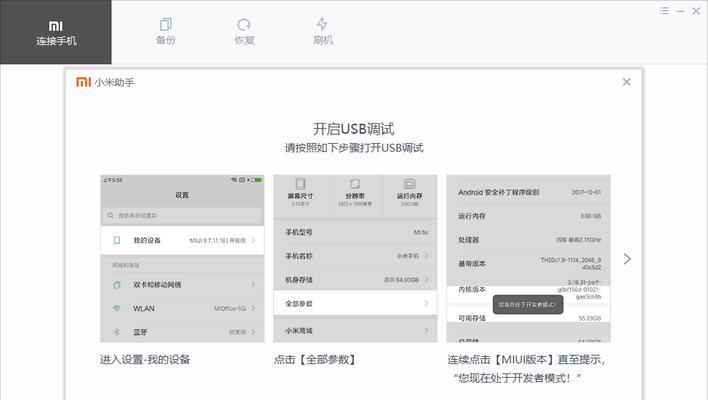Screen dimensions: 708x400
Task: Minimize the Mi Assistant window
Action: 680,11
